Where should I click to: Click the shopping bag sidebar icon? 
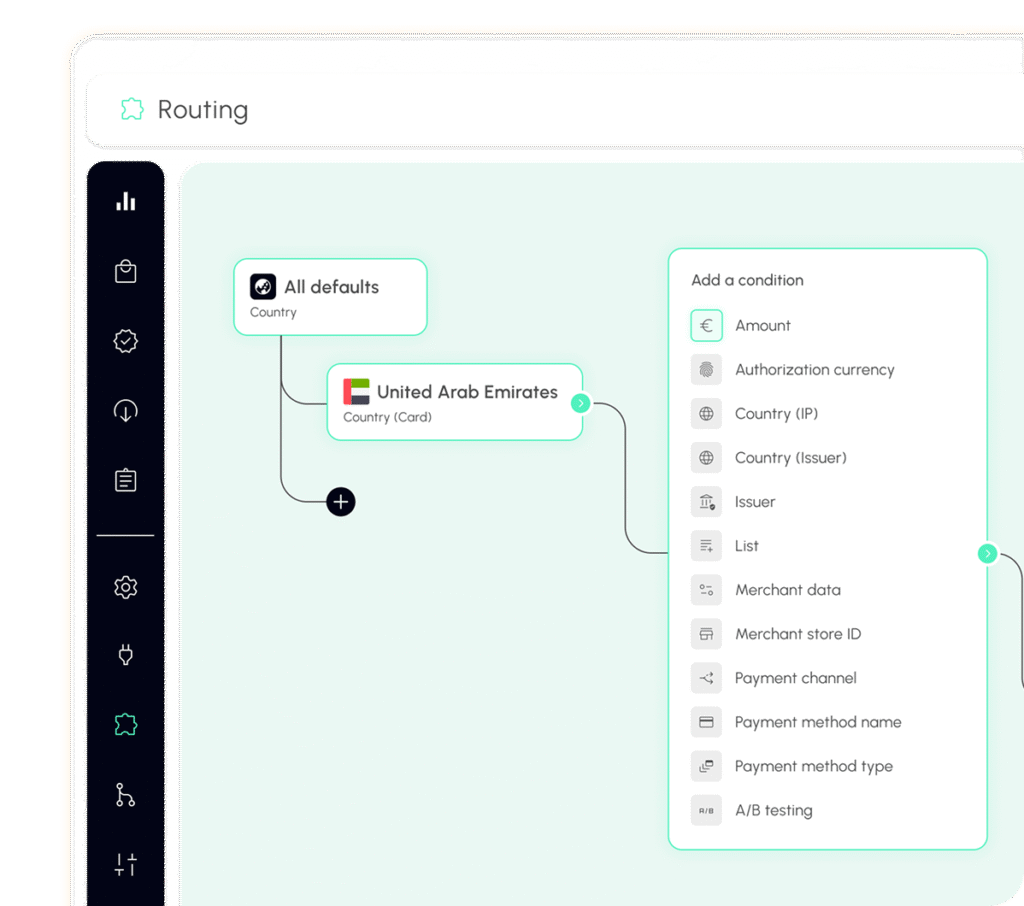point(125,271)
